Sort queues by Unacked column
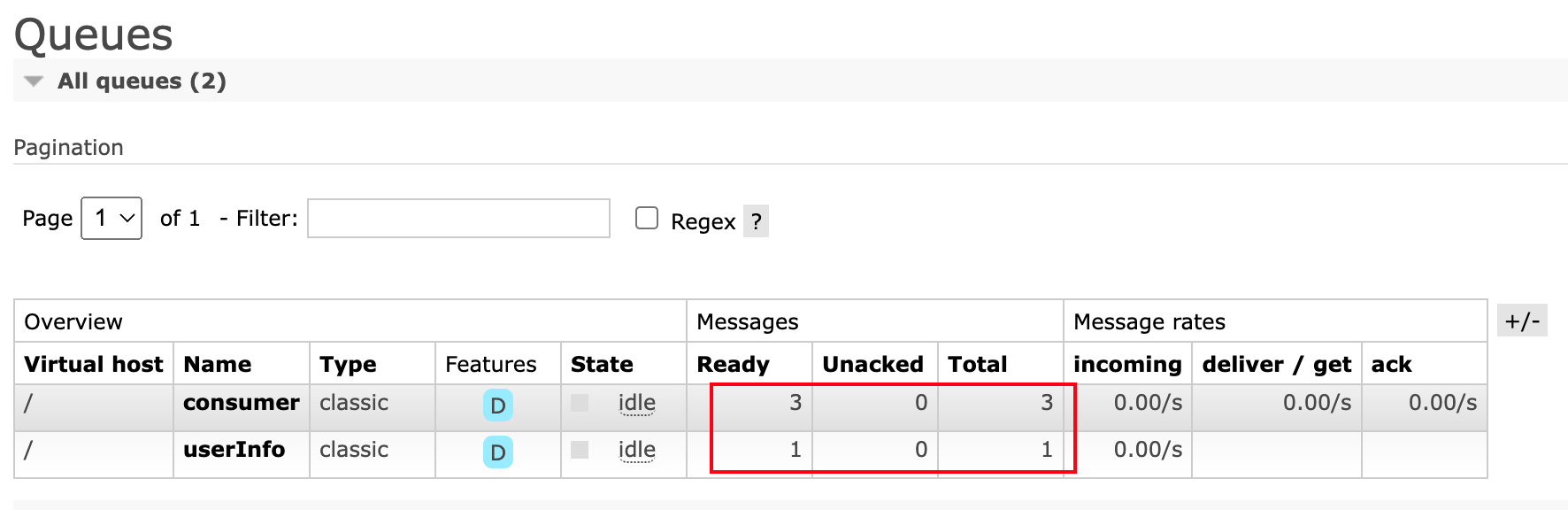 tap(872, 365)
